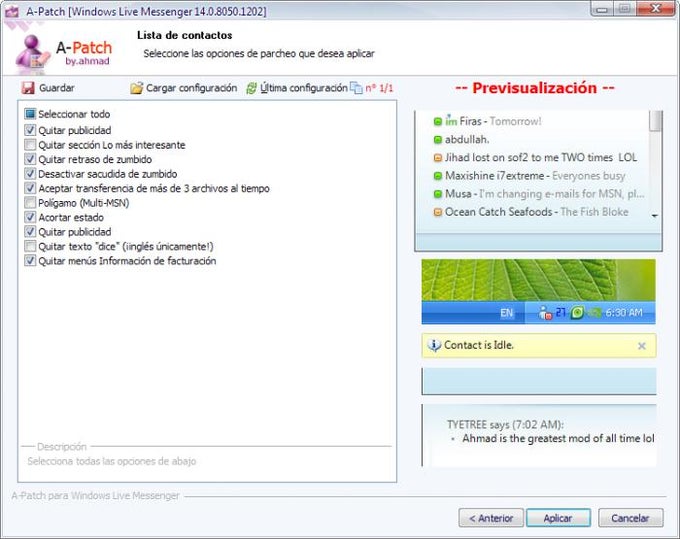
Task: Click the scroll down arrow in preview contact list
Action: (655, 216)
